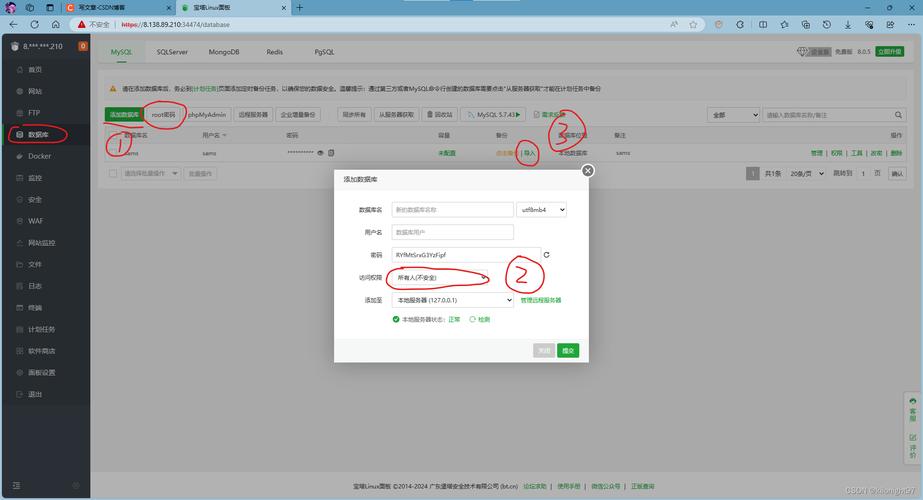Click the MySQL 5.7.43 version button
The image size is (923, 500).
point(493,115)
